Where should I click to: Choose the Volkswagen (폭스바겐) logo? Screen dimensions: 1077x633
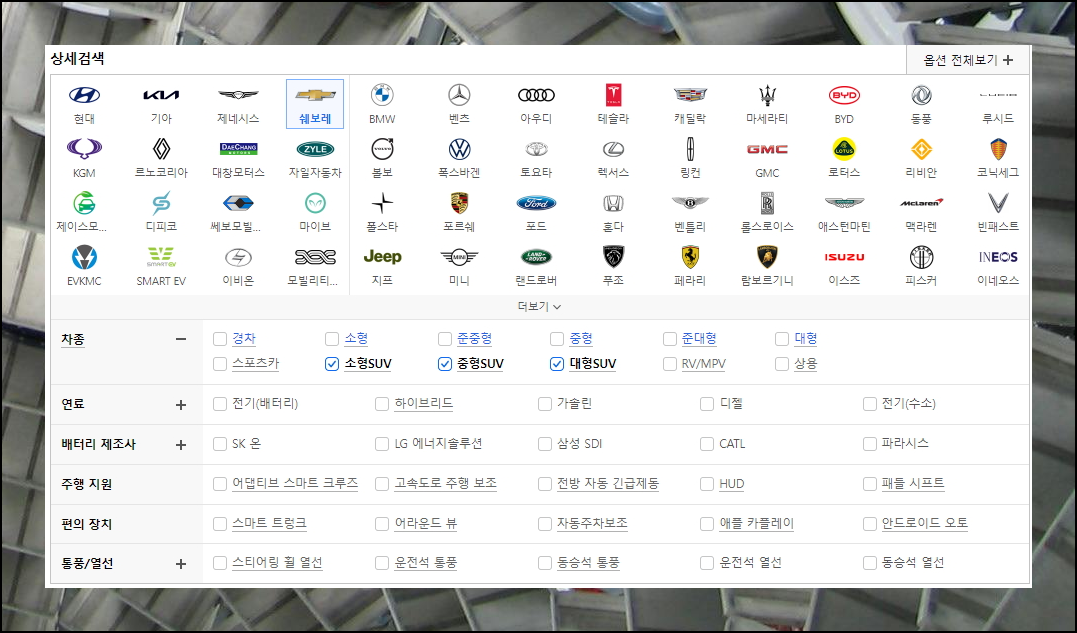460,148
